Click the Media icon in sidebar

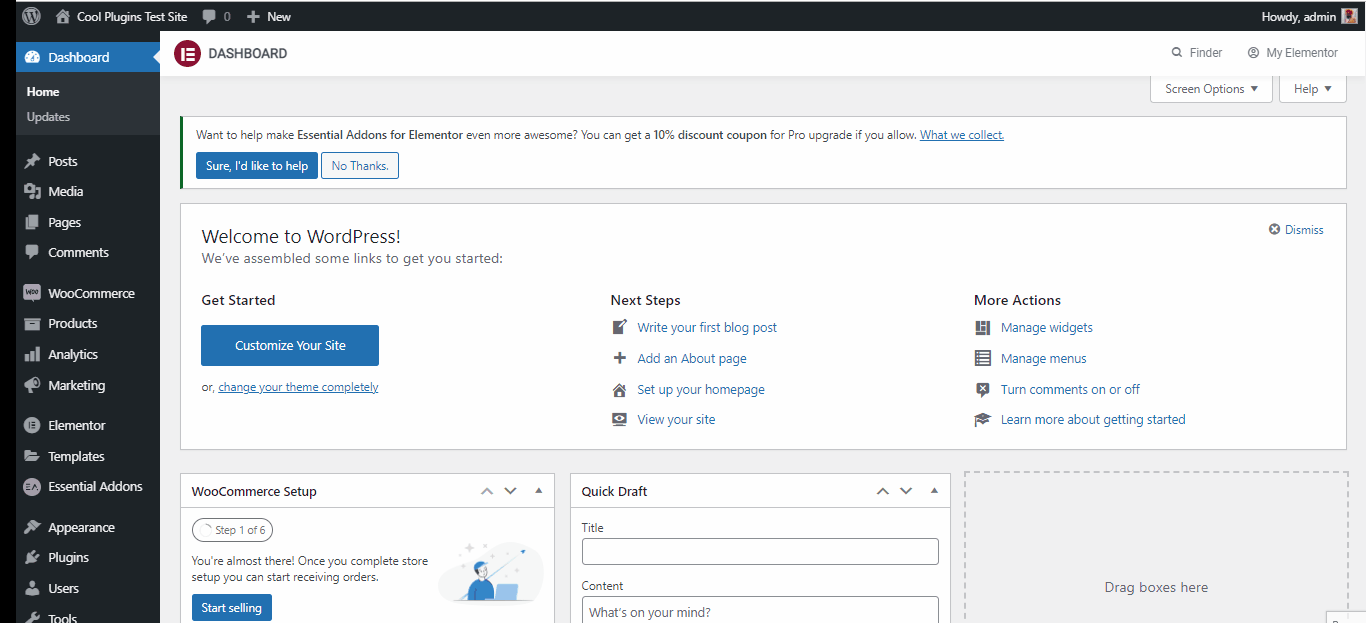(x=32, y=192)
